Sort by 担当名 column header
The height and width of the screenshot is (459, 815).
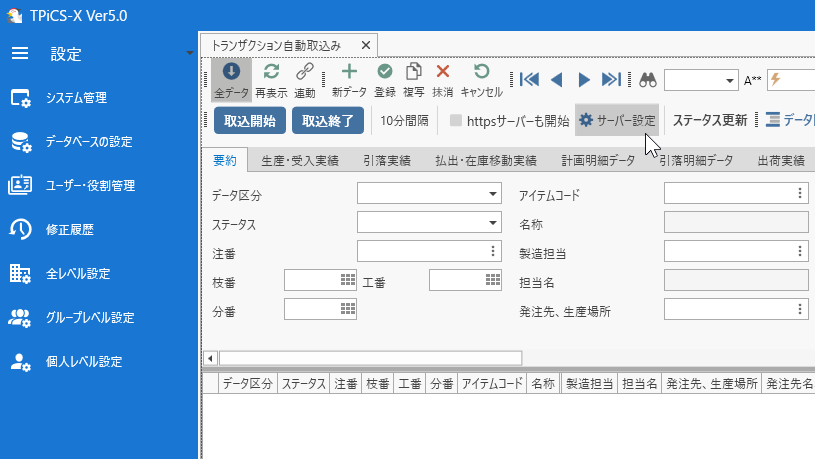tap(639, 384)
